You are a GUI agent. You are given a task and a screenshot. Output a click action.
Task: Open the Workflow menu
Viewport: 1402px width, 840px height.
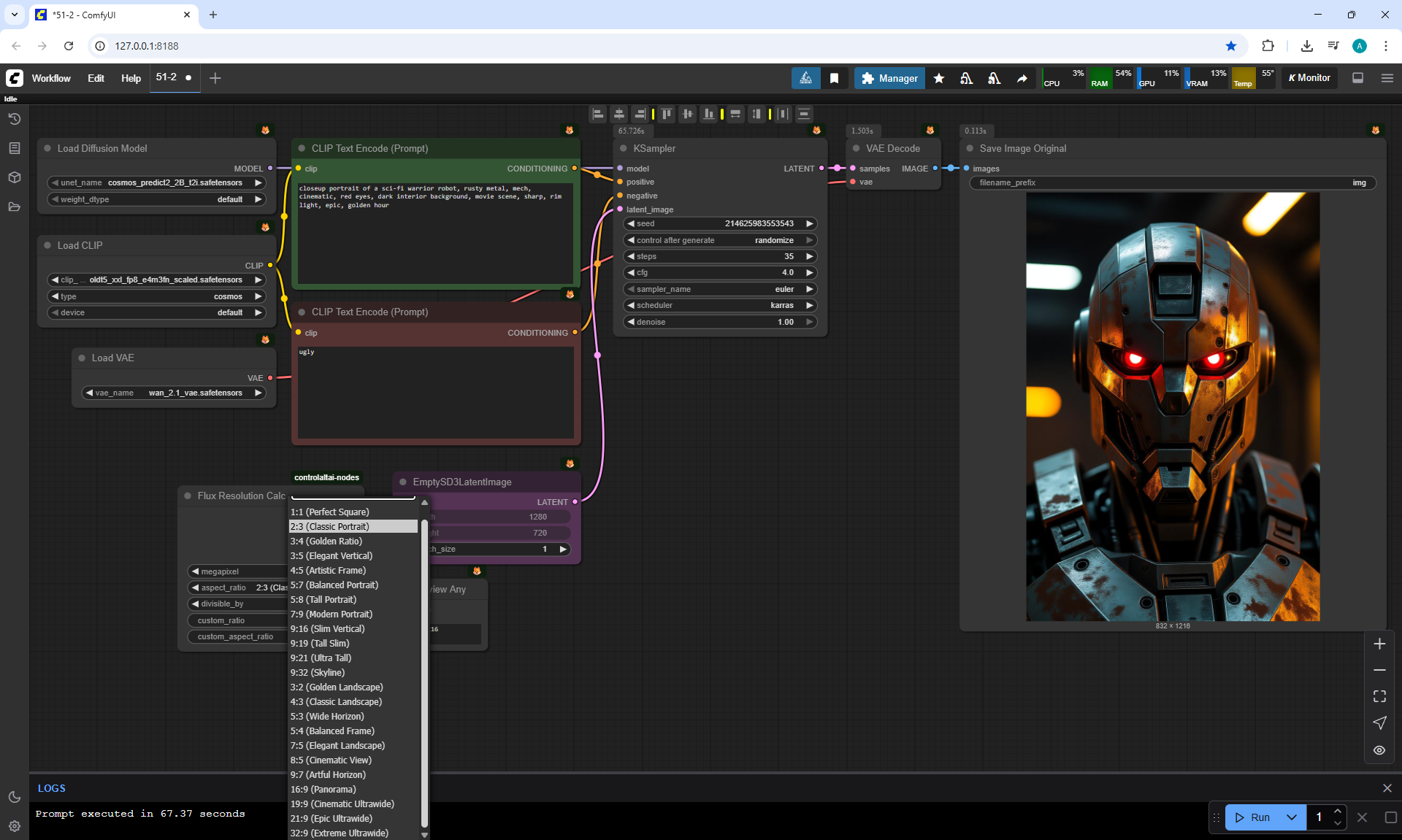[51, 78]
